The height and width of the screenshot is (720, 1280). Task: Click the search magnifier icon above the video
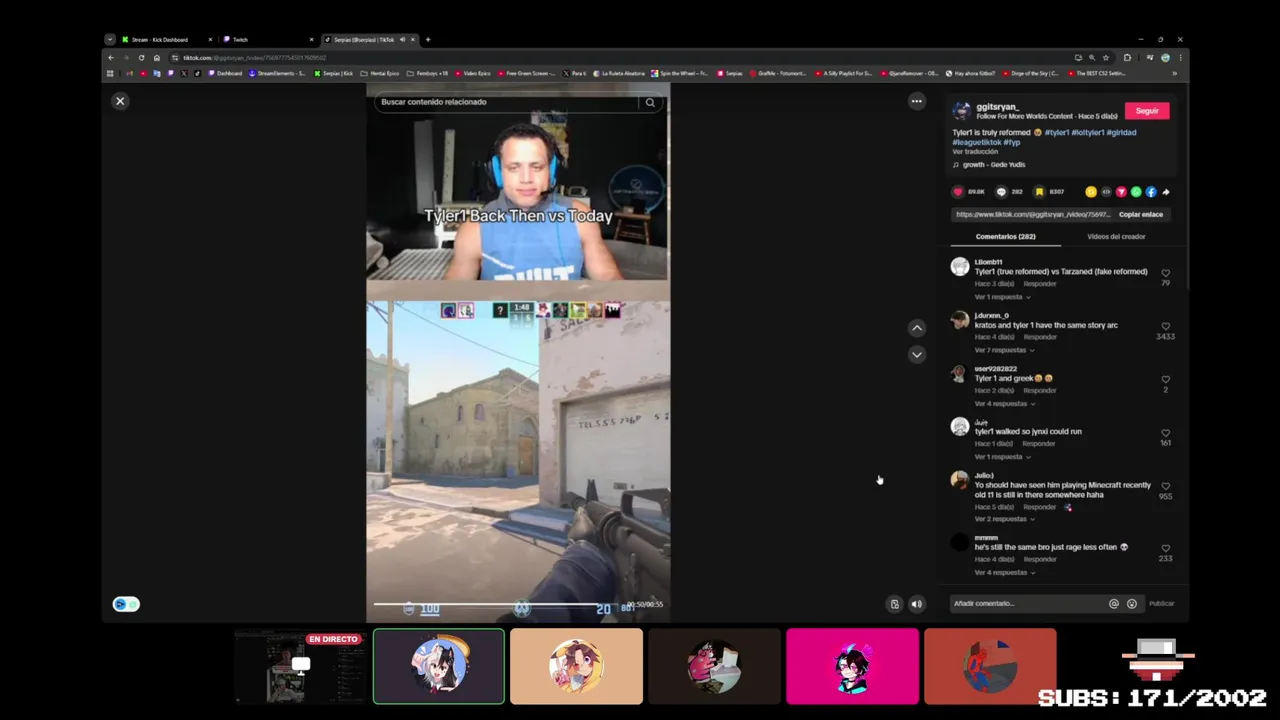(x=650, y=102)
